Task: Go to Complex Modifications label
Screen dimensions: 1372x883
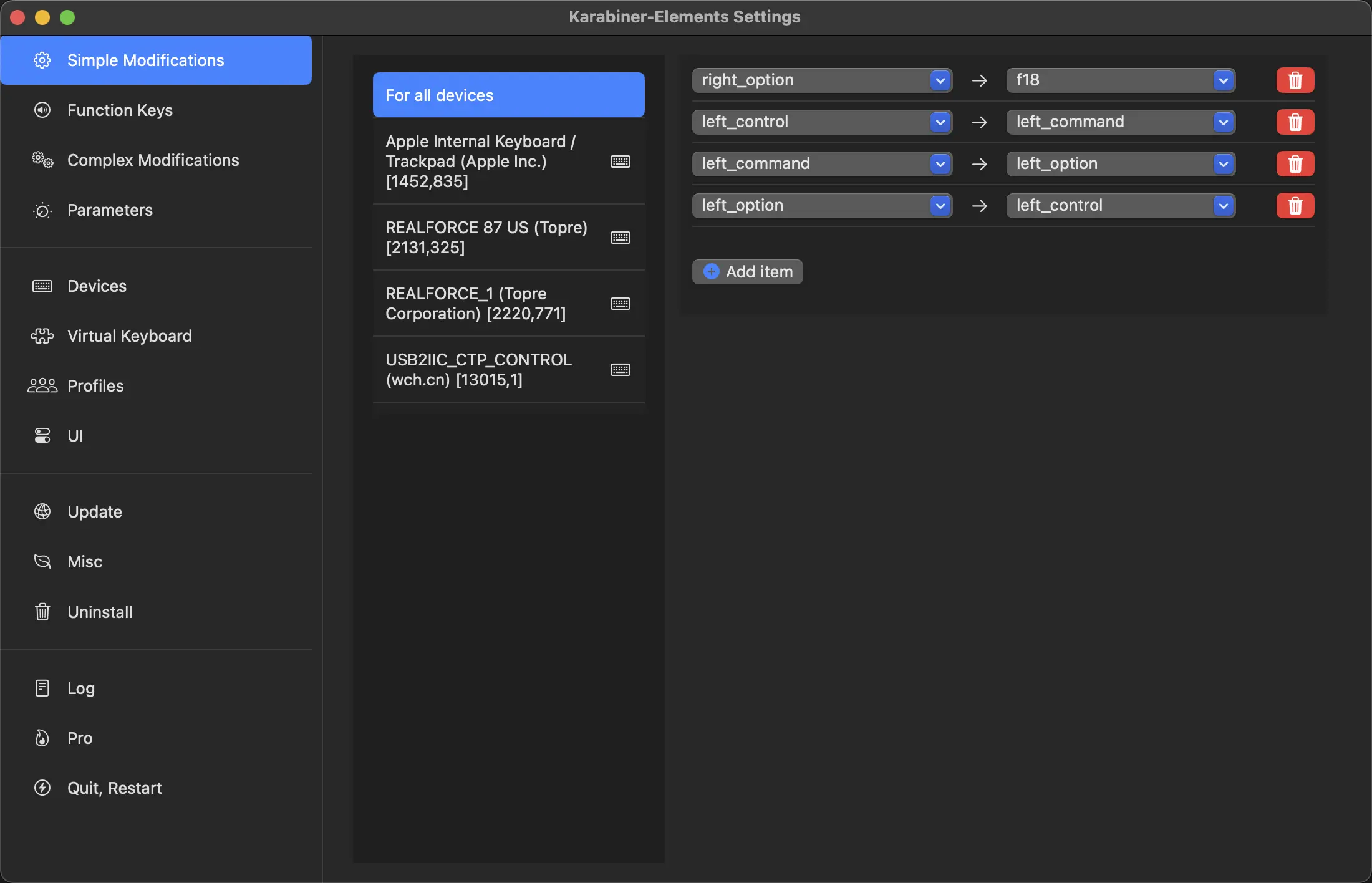Action: click(153, 160)
